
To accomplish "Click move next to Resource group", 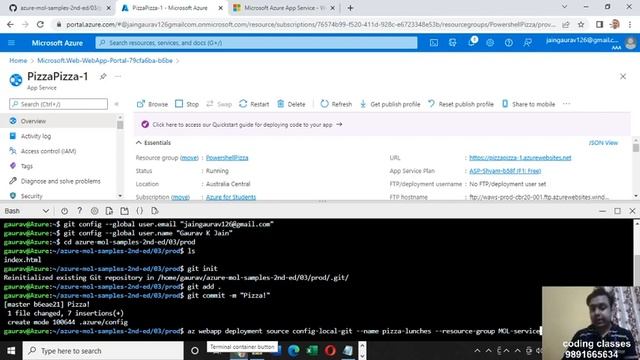I will [189, 158].
